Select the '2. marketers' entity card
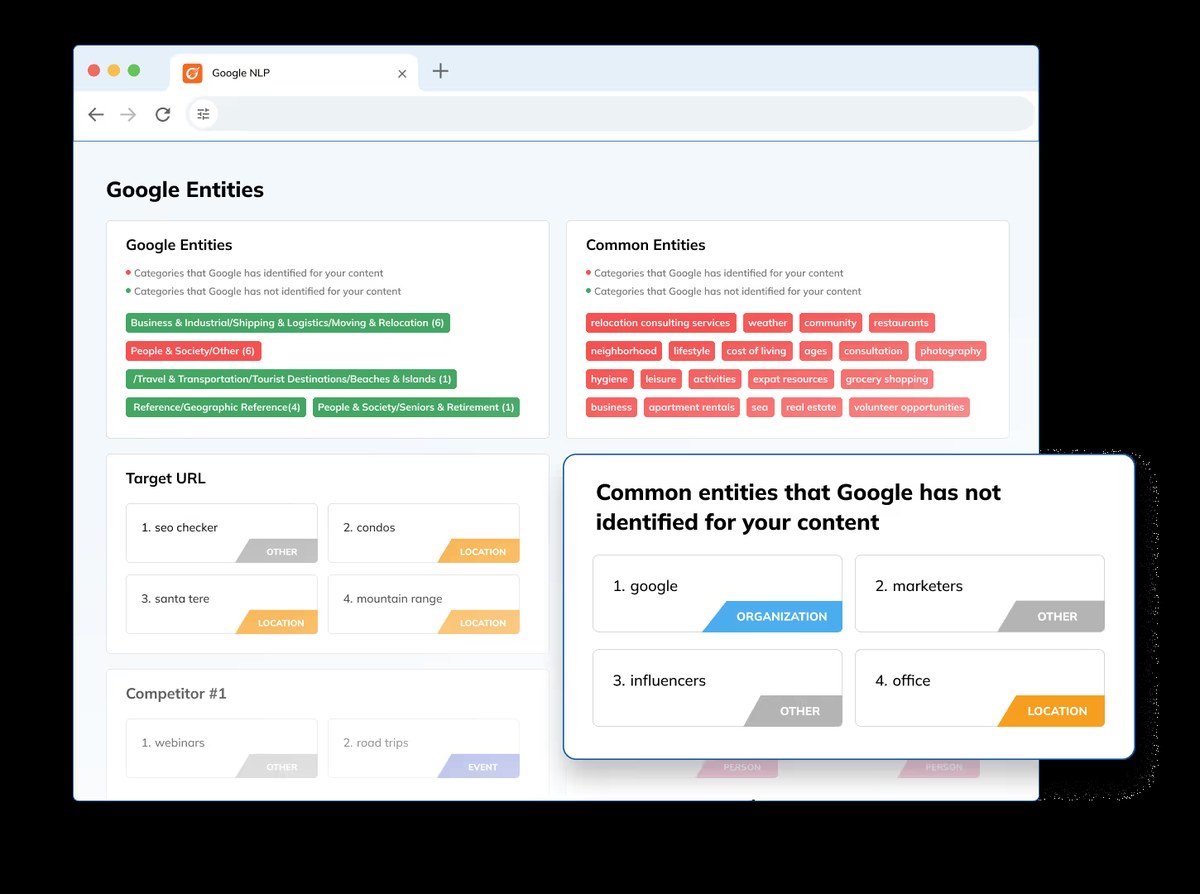 coord(980,594)
